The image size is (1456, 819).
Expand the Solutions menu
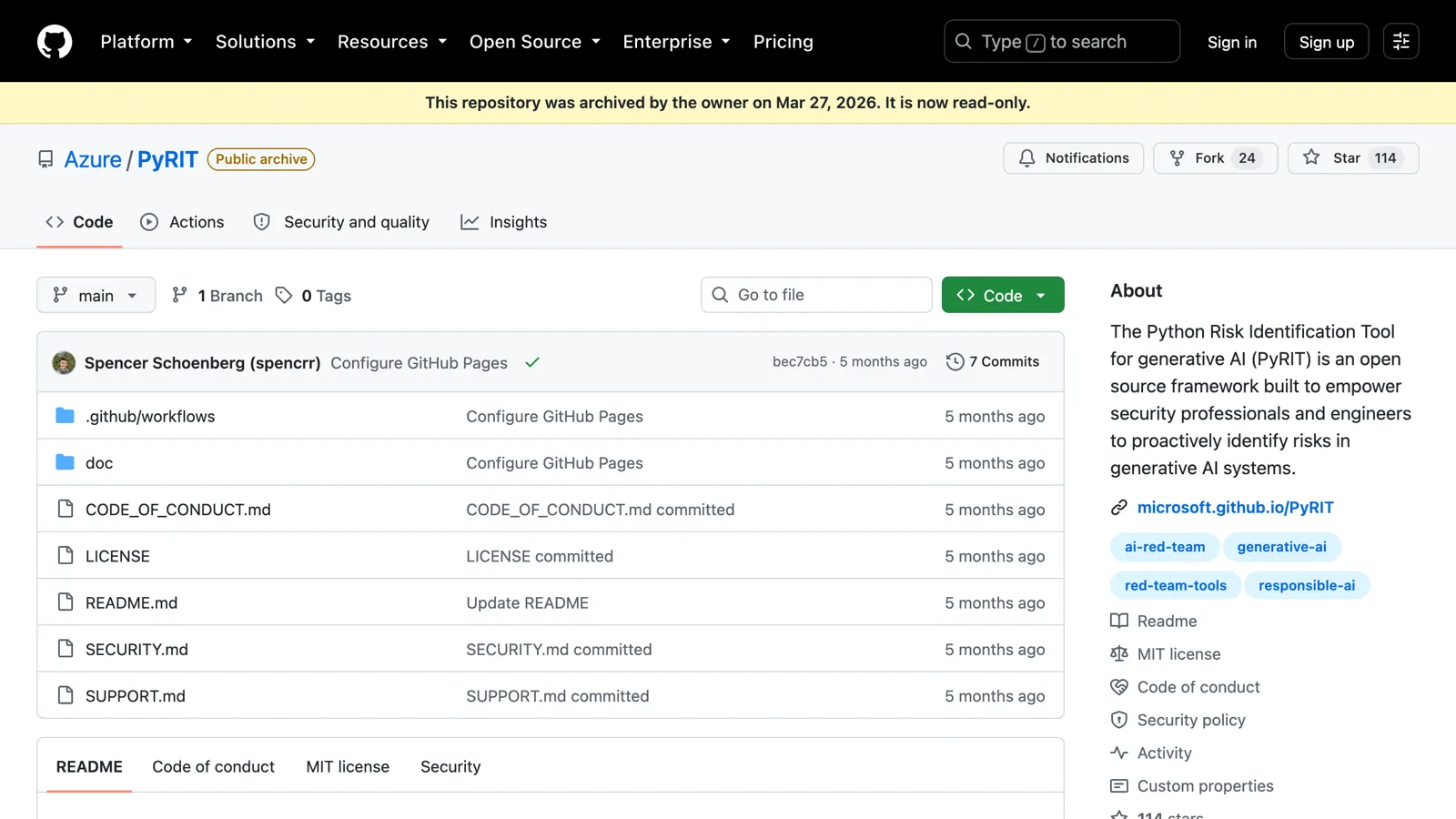coord(265,42)
